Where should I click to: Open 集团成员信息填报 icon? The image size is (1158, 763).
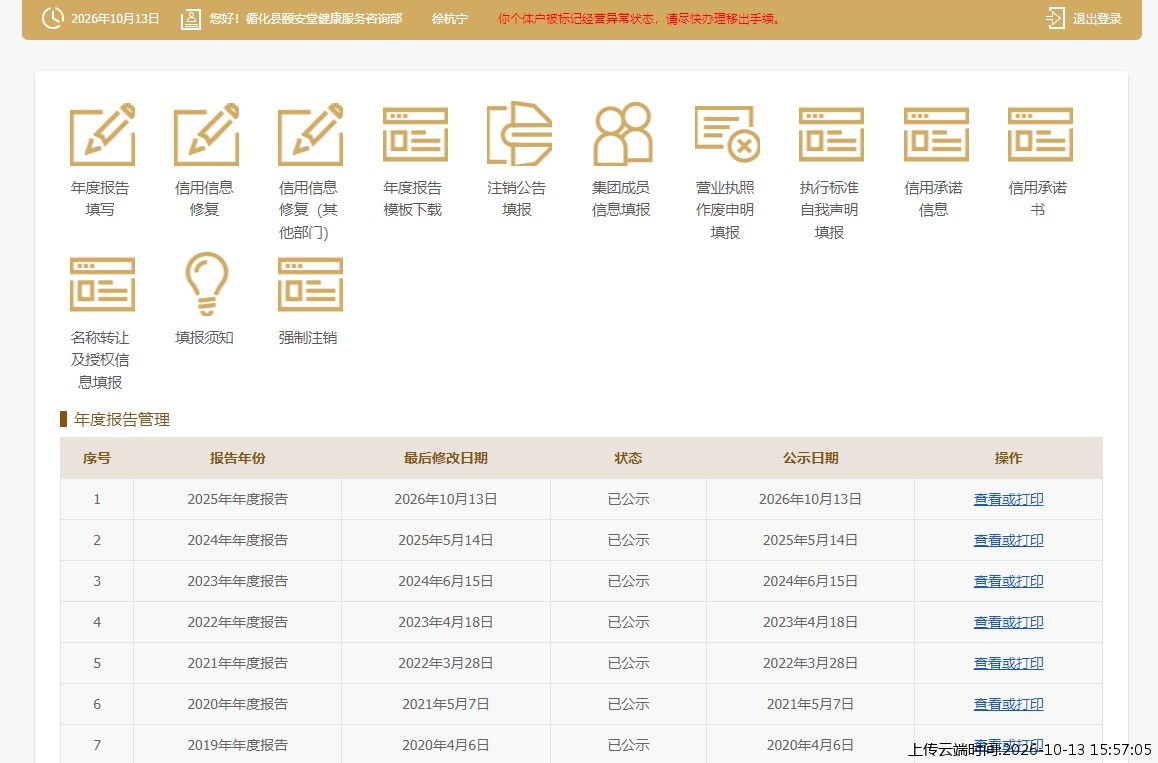click(623, 134)
